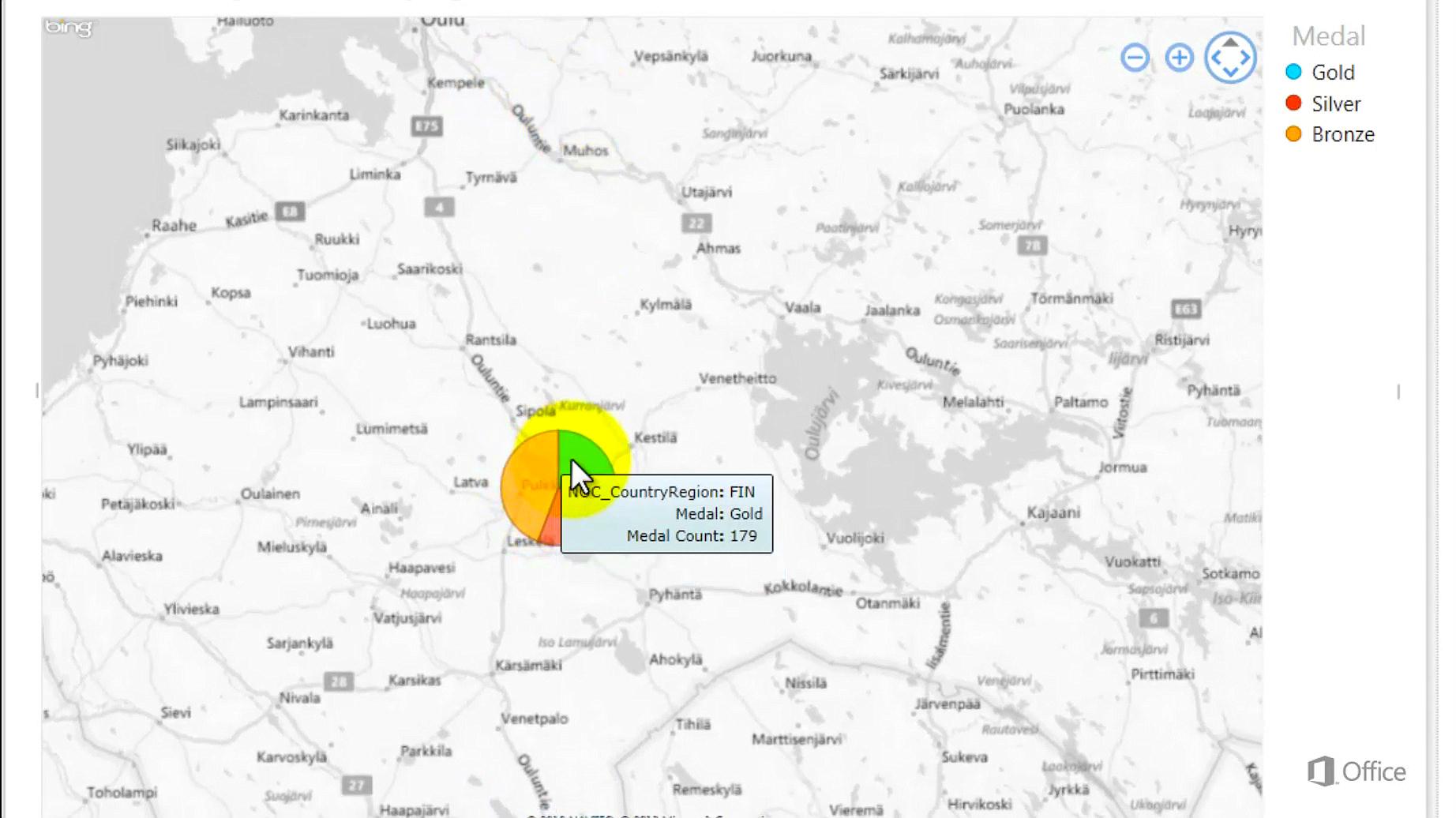Click the road 78 shield

(x=1032, y=246)
